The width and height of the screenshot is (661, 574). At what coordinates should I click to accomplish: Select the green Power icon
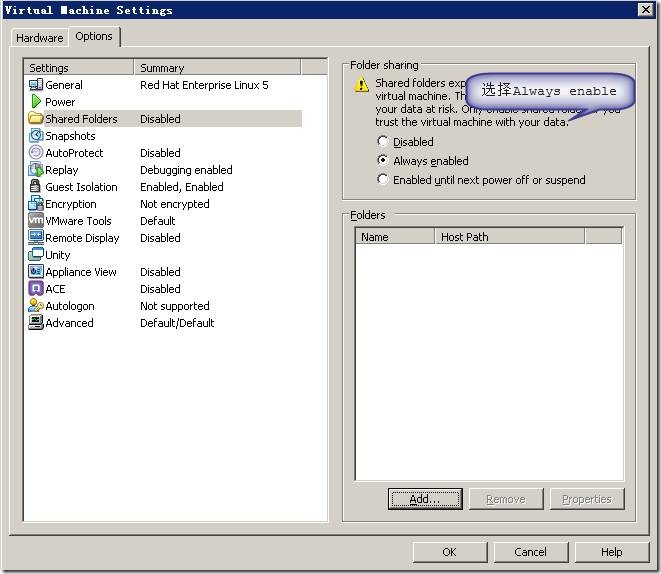coord(36,102)
